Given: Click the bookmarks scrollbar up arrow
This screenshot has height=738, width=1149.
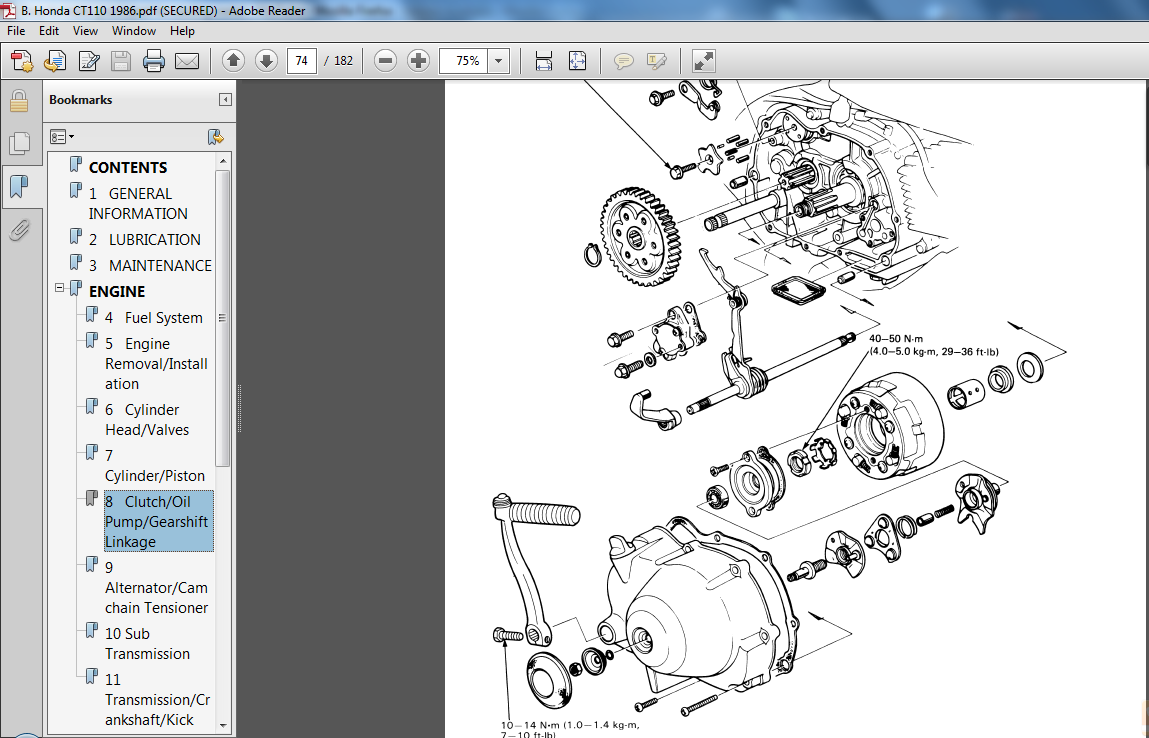Looking at the screenshot, I should [x=223, y=160].
